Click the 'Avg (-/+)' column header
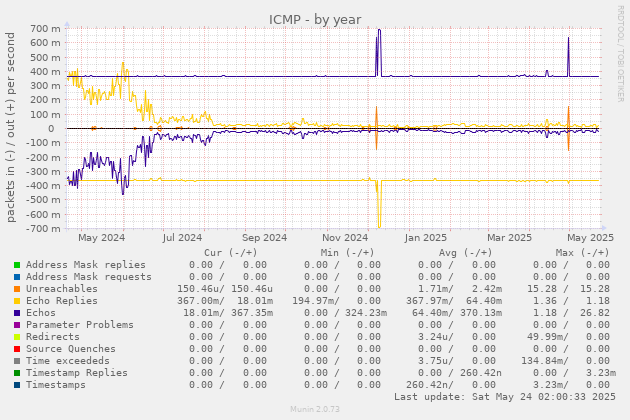 coord(465,253)
